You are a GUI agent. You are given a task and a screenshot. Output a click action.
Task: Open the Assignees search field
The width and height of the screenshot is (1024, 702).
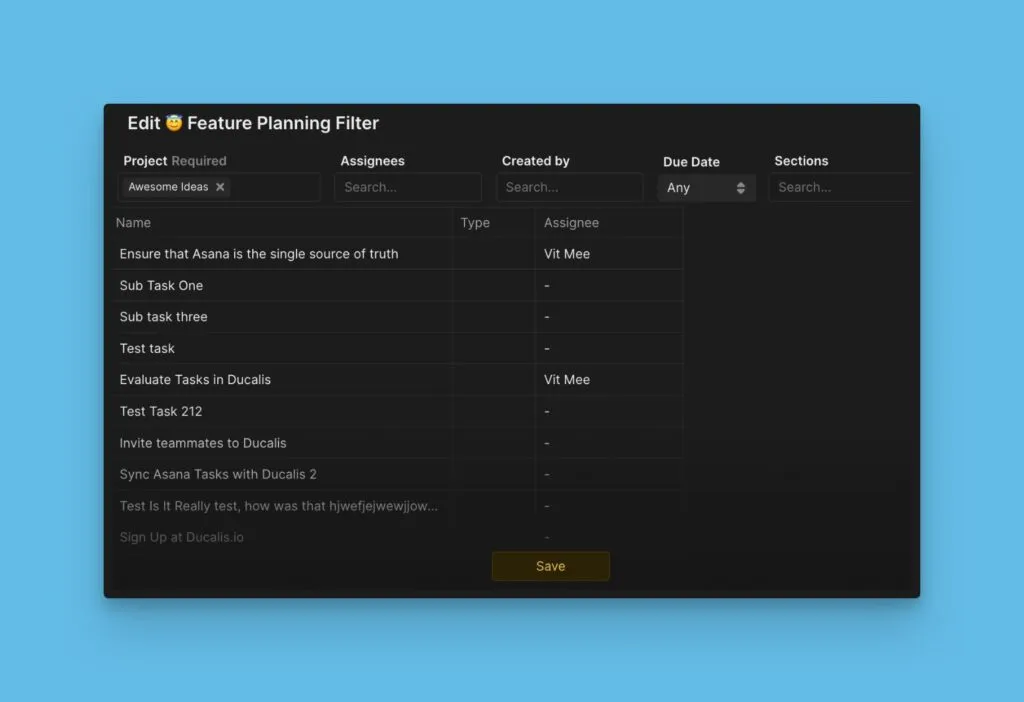coord(407,187)
